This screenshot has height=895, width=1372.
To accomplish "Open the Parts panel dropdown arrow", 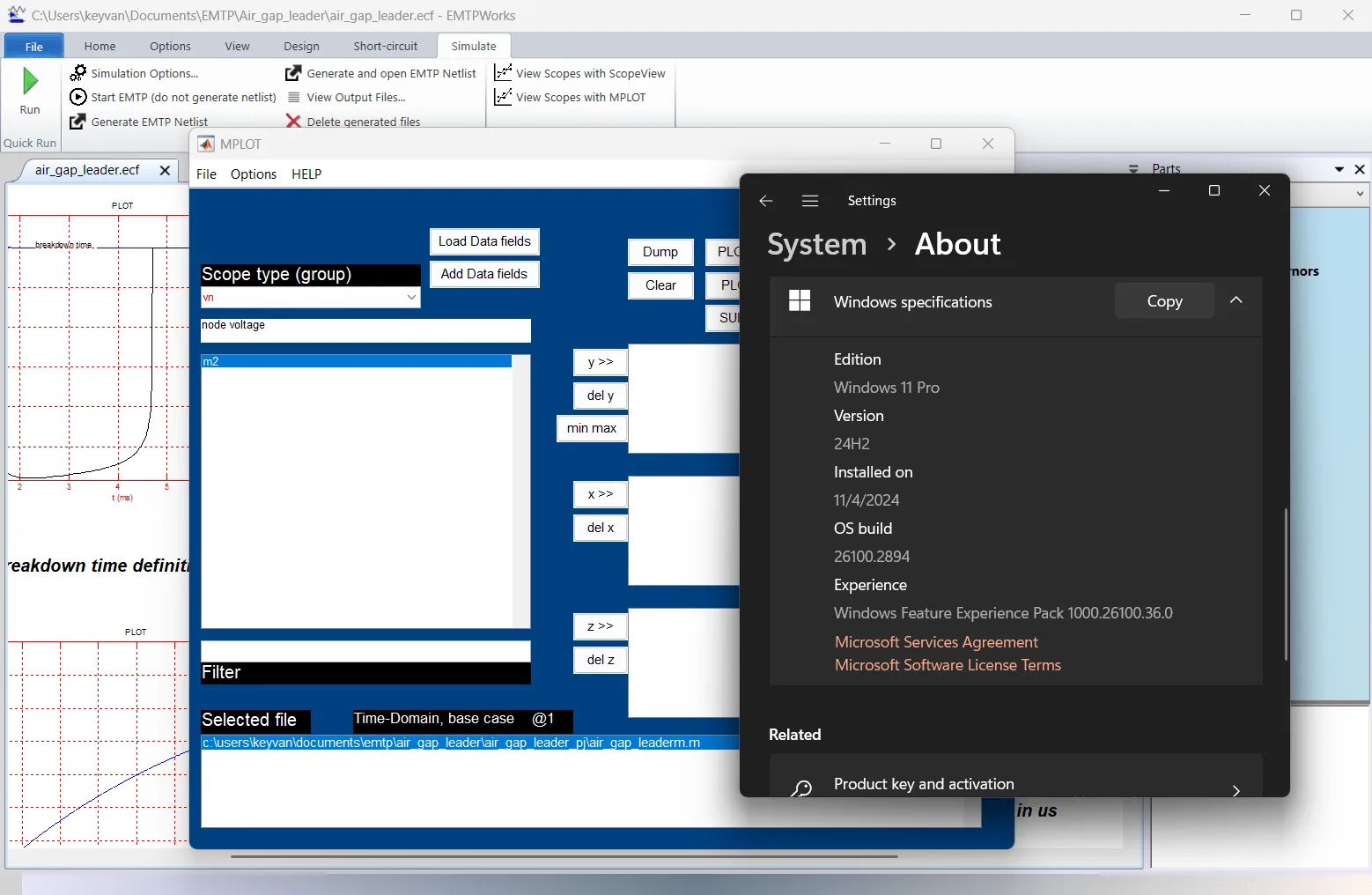I will pyautogui.click(x=1339, y=169).
